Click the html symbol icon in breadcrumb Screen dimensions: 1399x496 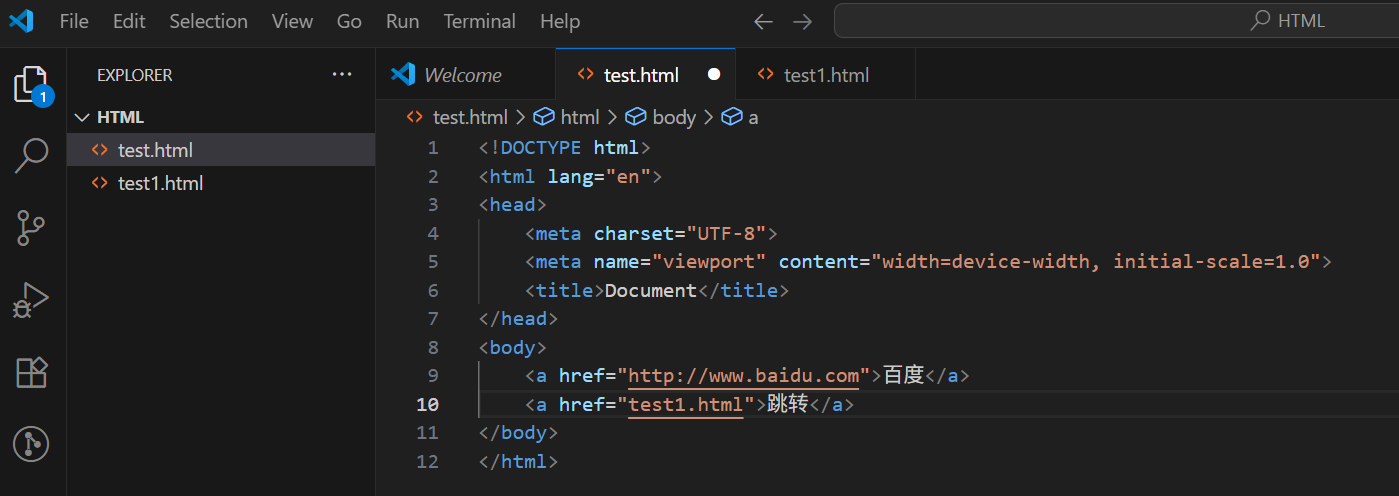click(544, 117)
